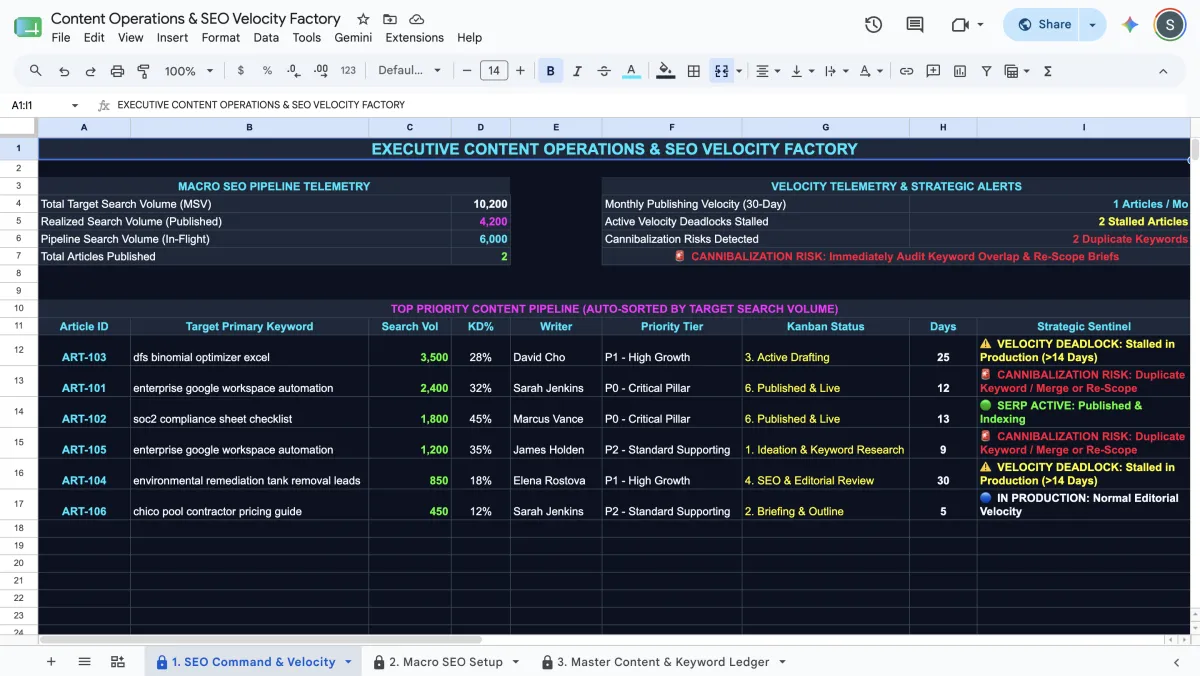The height and width of the screenshot is (676, 1200).
Task: Open the name box dropdown arrow
Action: [74, 105]
